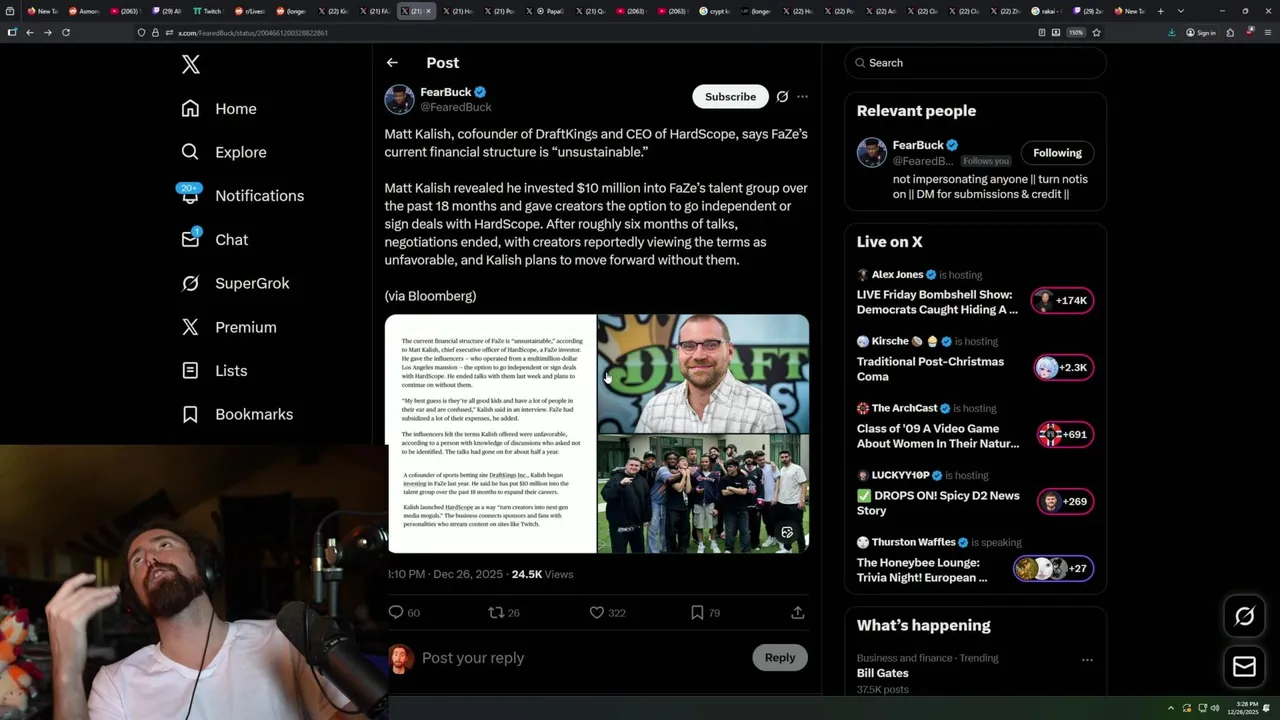Click the reply comment icon with 60
This screenshot has width=1280, height=720.
[396, 612]
